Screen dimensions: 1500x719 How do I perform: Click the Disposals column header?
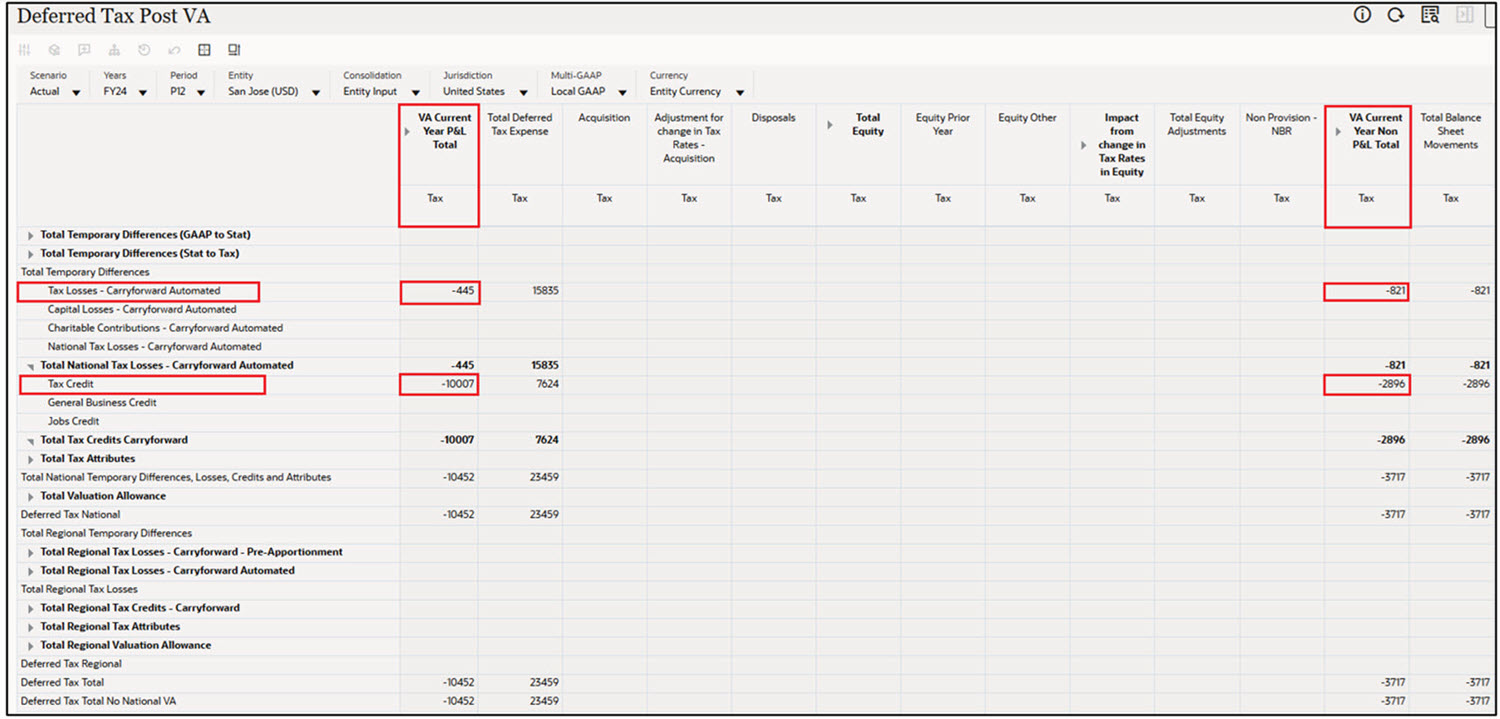(x=773, y=118)
